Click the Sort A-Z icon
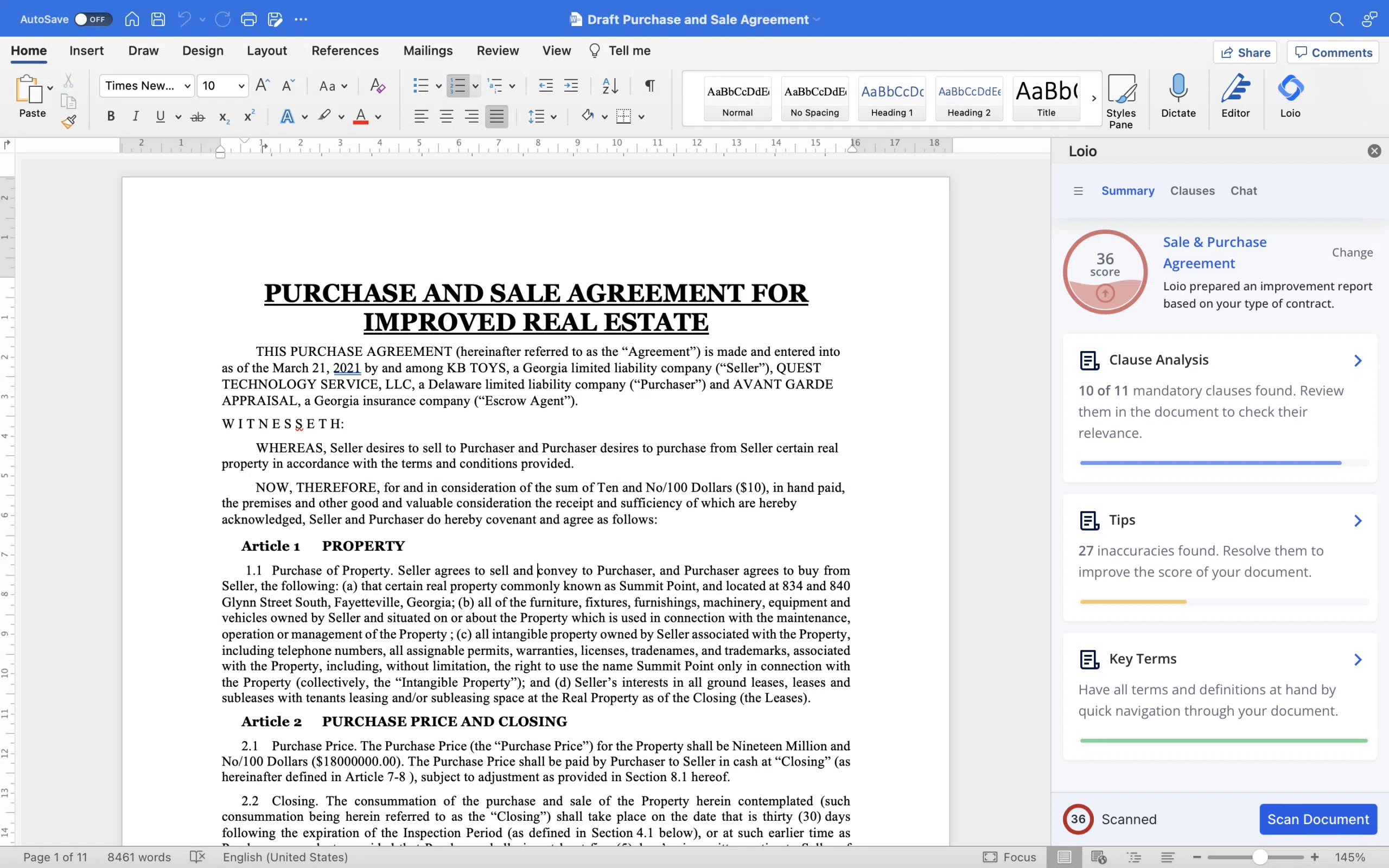The height and width of the screenshot is (868, 1389). click(x=609, y=86)
